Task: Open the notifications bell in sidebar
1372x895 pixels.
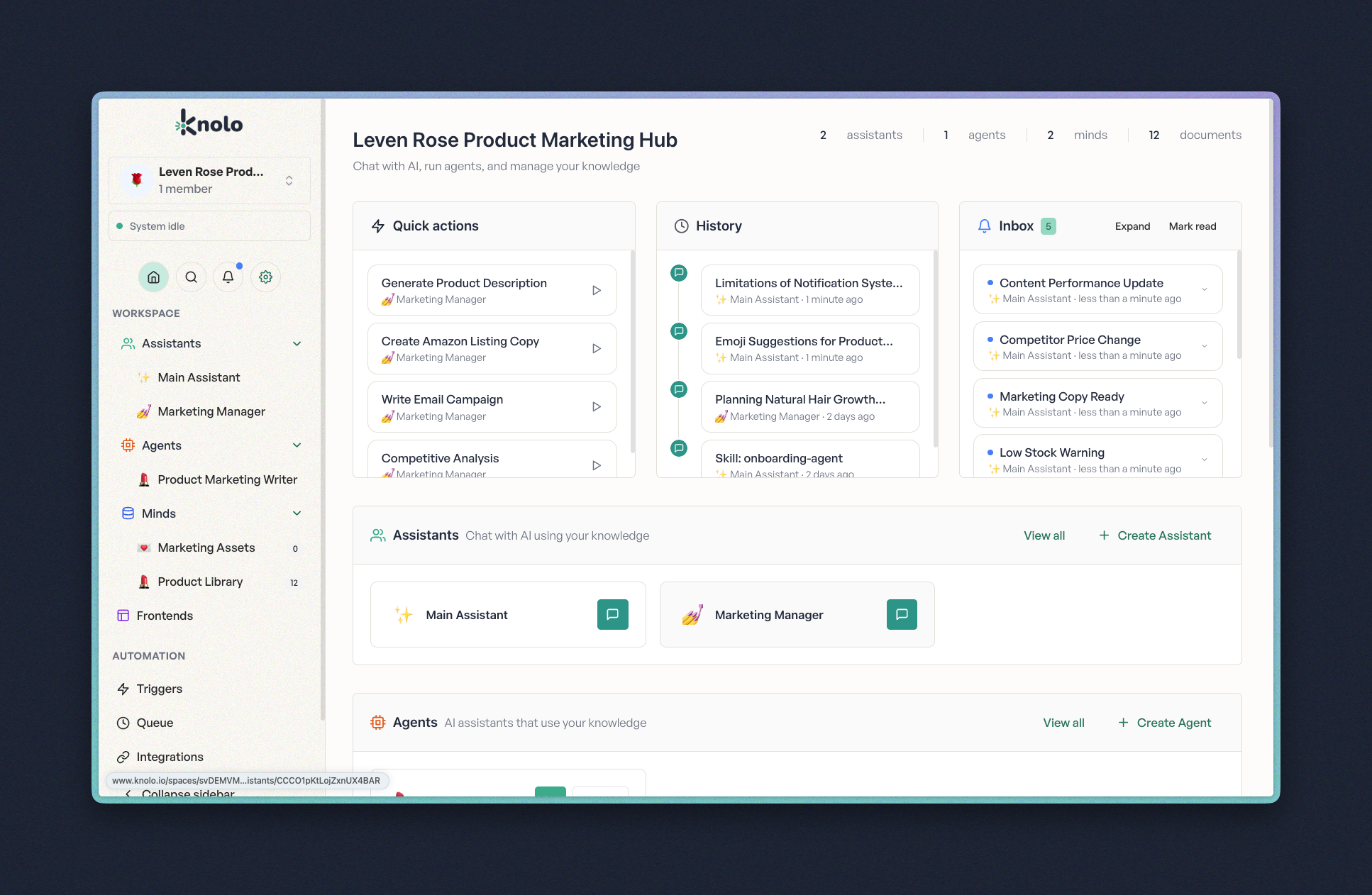Action: (x=228, y=277)
